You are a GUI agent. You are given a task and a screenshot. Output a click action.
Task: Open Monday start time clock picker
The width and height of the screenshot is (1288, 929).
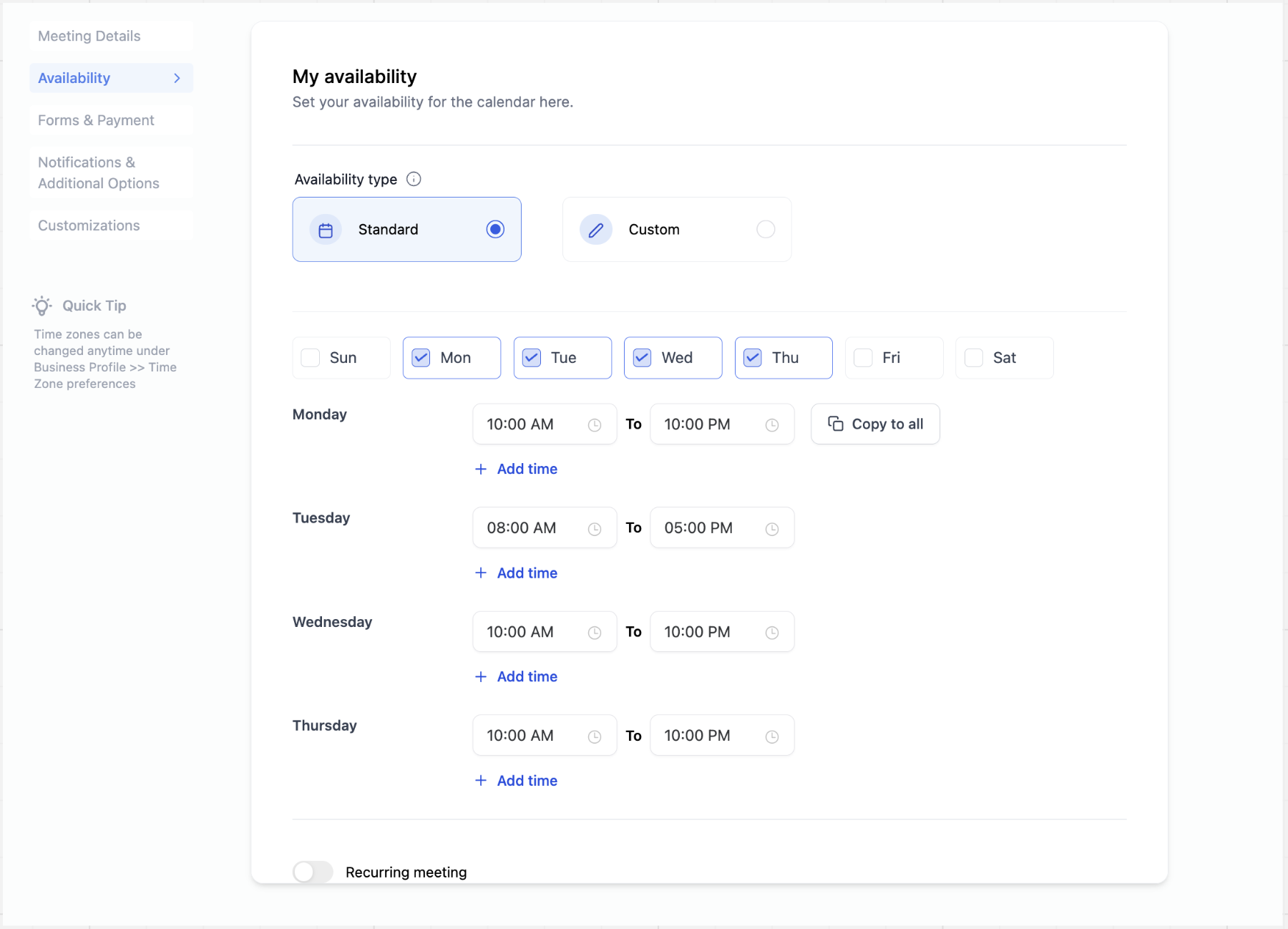tap(595, 425)
